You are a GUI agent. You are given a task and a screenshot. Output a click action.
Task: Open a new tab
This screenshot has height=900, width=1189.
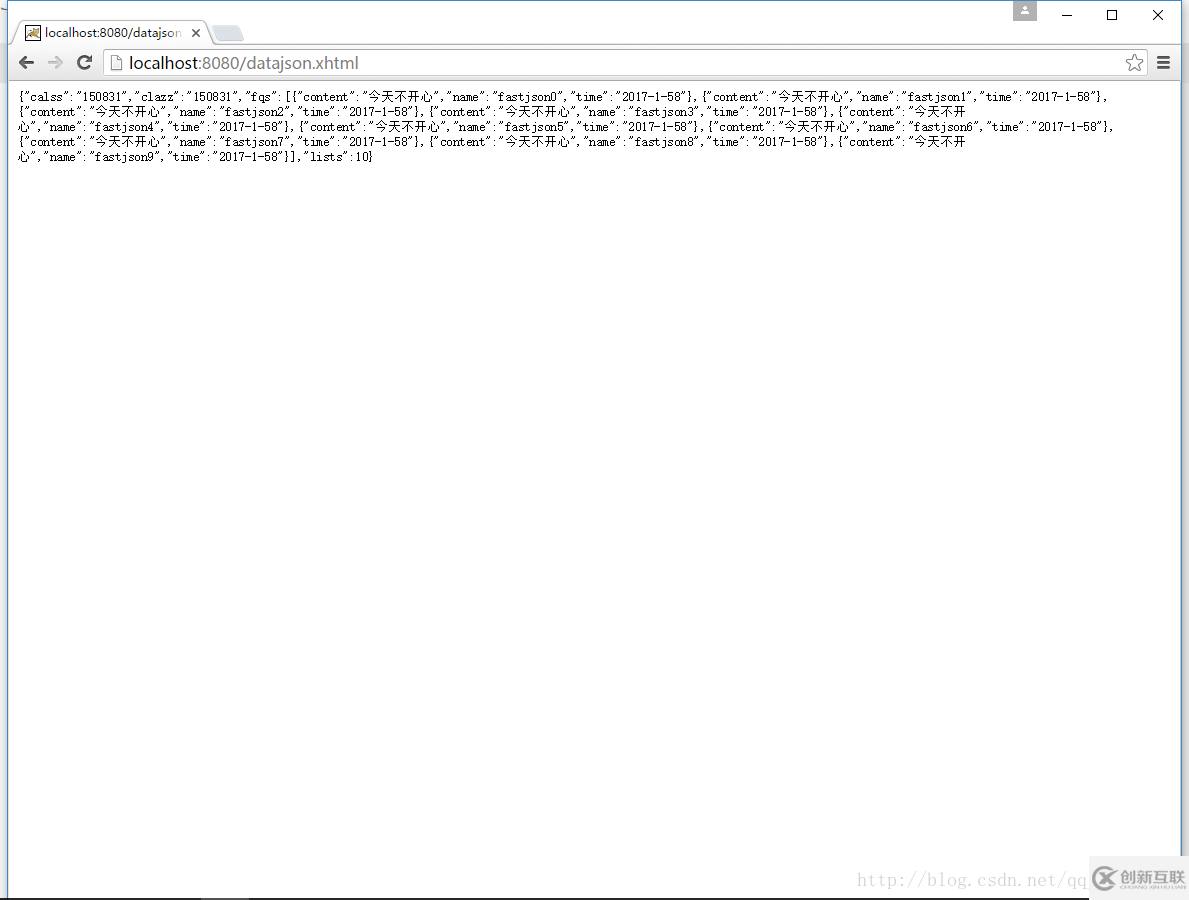pos(227,33)
